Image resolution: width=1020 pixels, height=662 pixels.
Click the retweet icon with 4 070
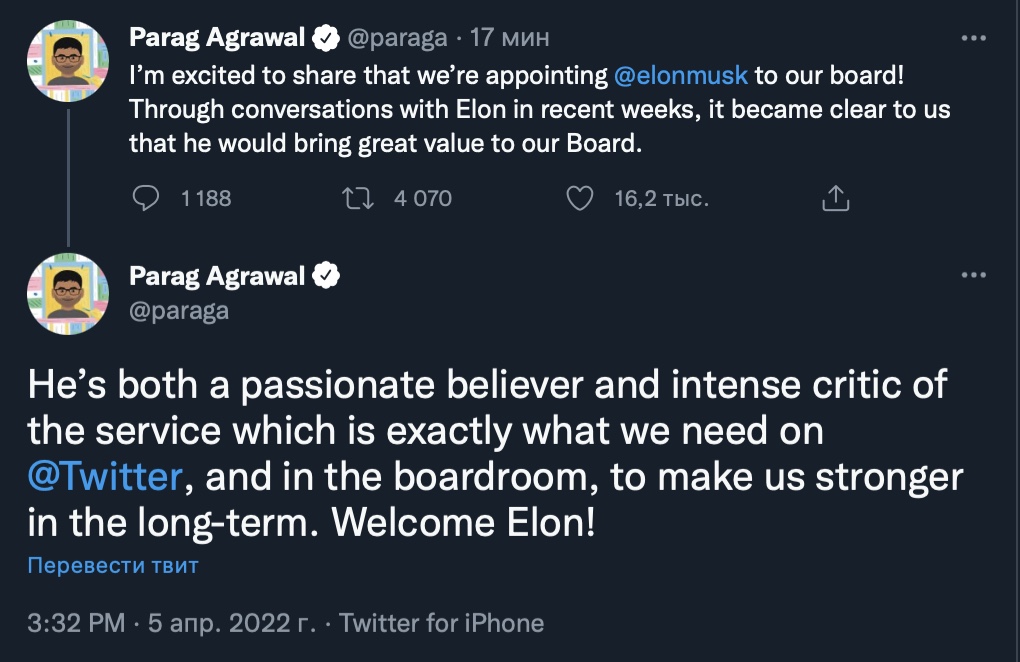[x=358, y=199]
